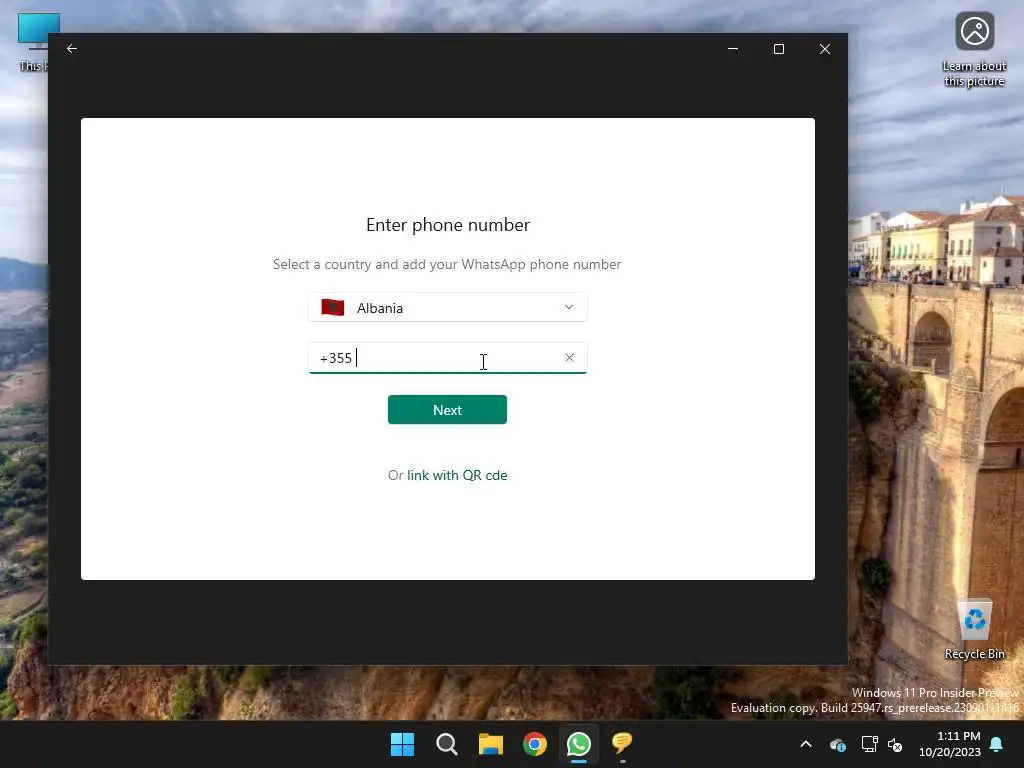Go back using the WhatsApp back arrow
Image resolution: width=1024 pixels, height=768 pixels.
coord(72,48)
